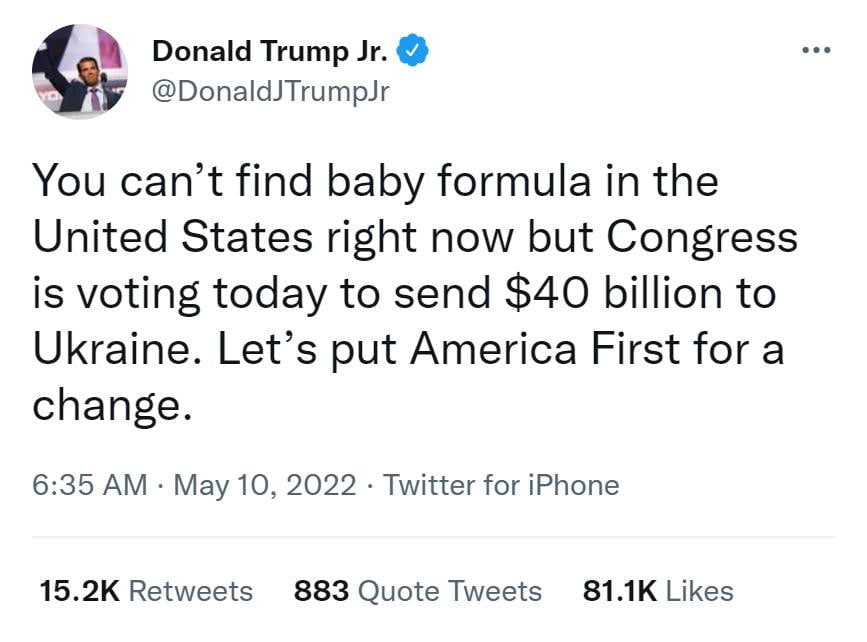Screen dimensions: 867x642
Task: Open the 883 Quote Tweets list
Action: (418, 591)
